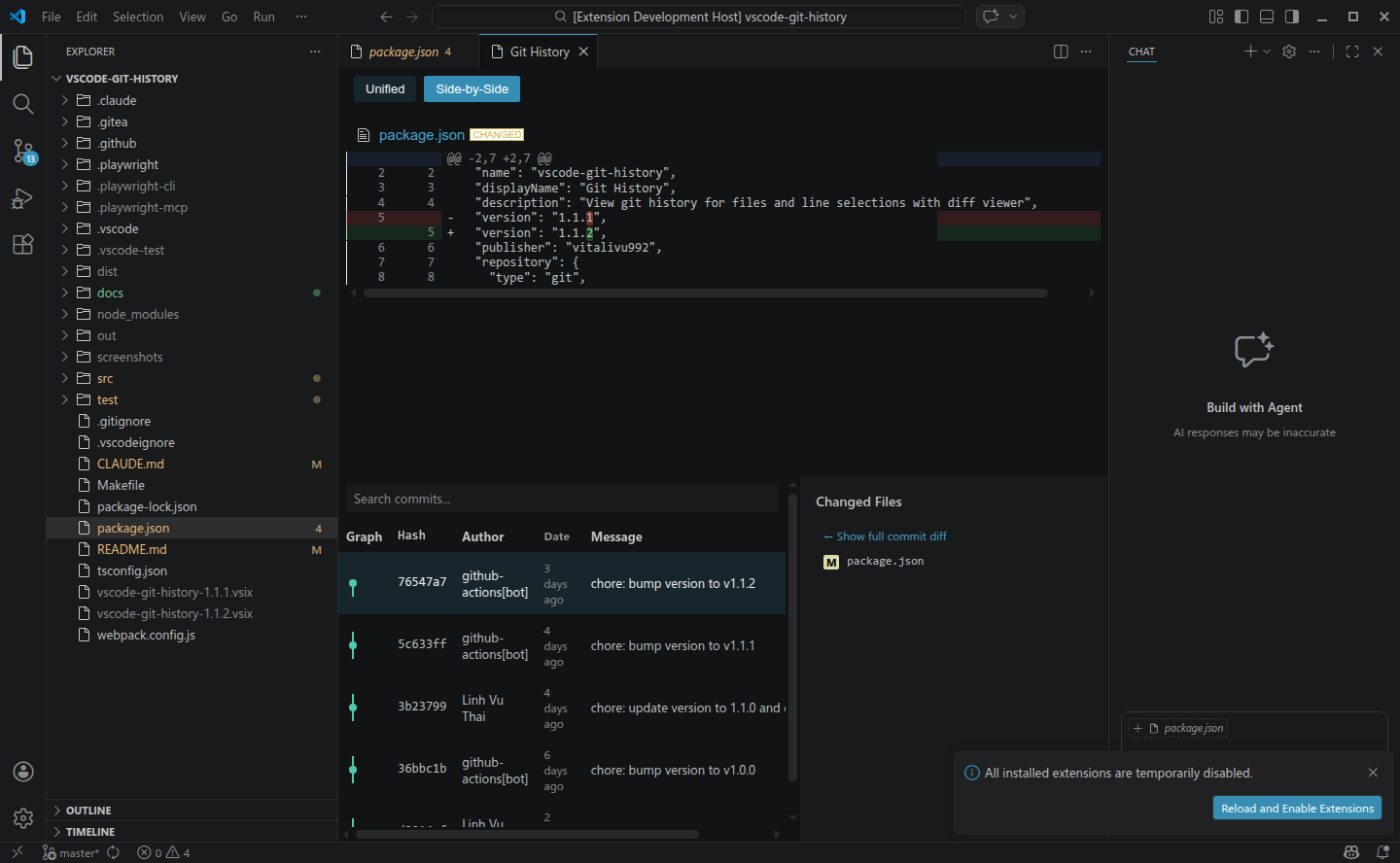Open README.md in the explorer
This screenshot has height=863, width=1400.
[192, 549]
